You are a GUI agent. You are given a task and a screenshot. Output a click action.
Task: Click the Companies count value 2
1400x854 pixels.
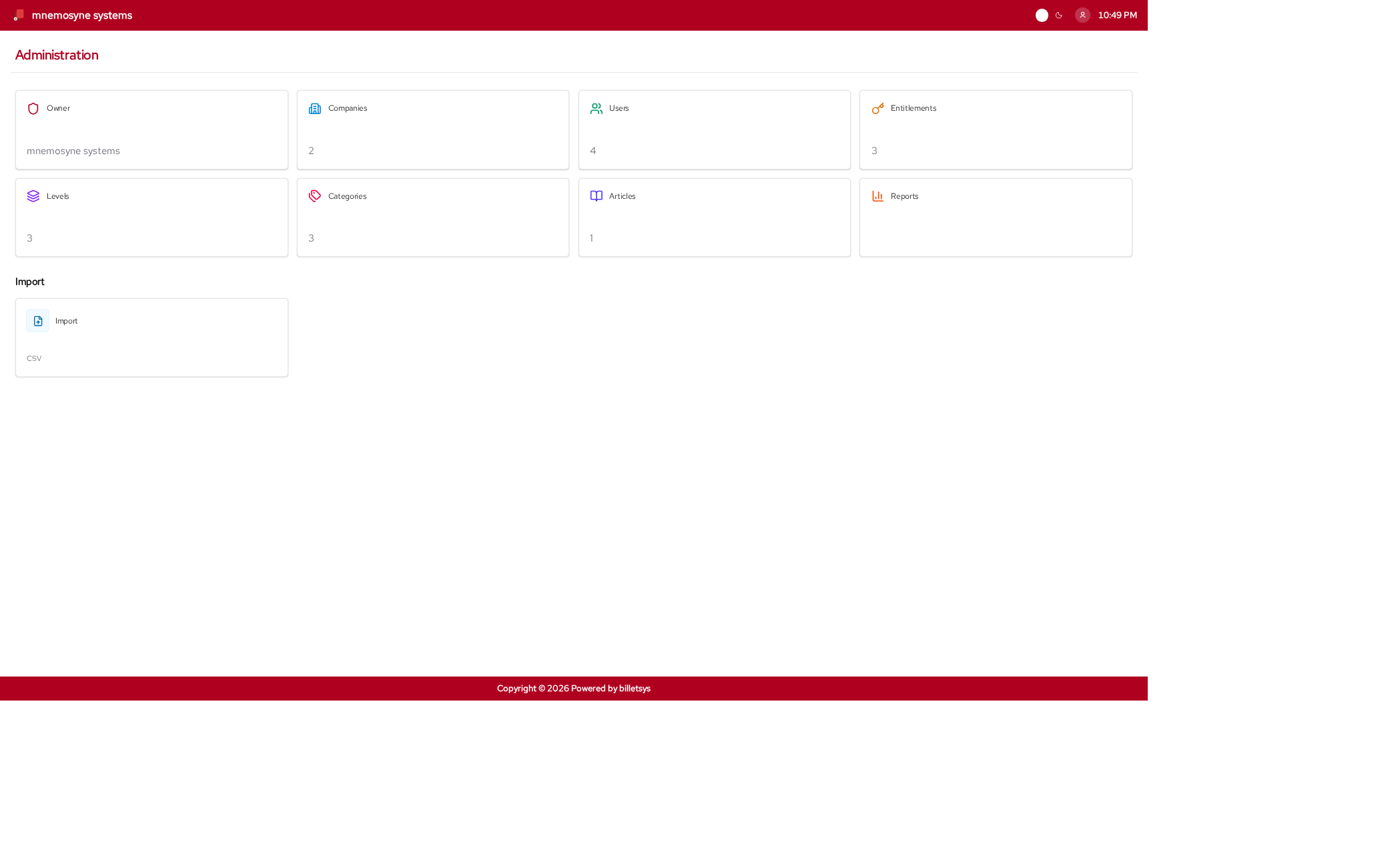click(311, 151)
